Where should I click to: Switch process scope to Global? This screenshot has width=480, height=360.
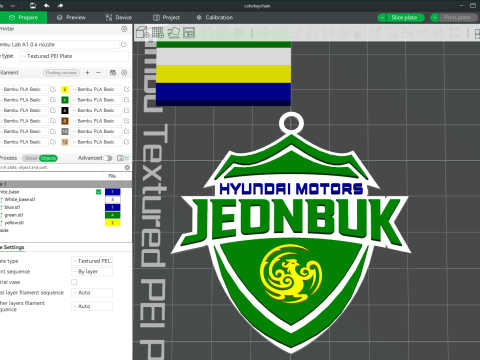tap(30, 158)
